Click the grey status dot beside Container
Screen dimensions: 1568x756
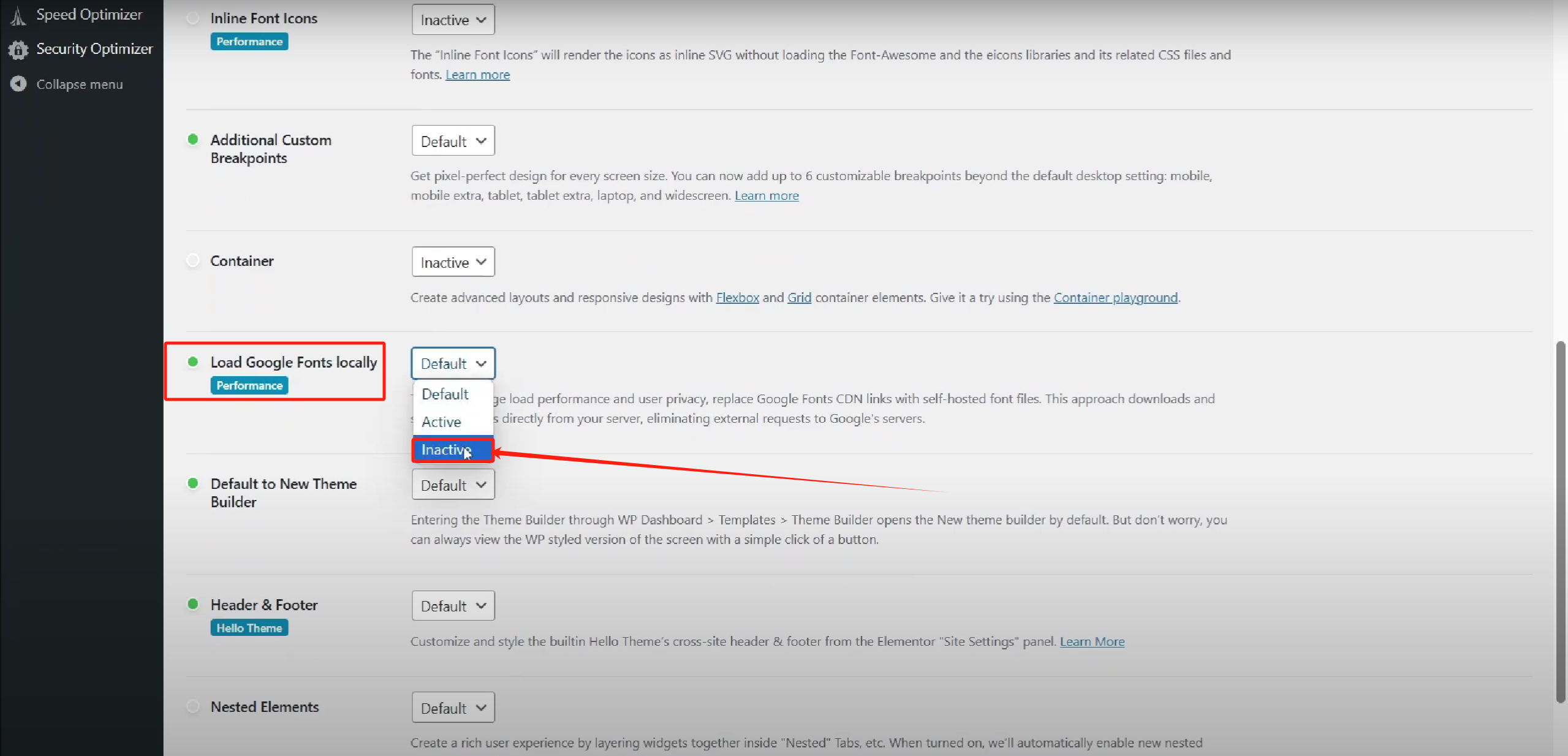click(193, 260)
